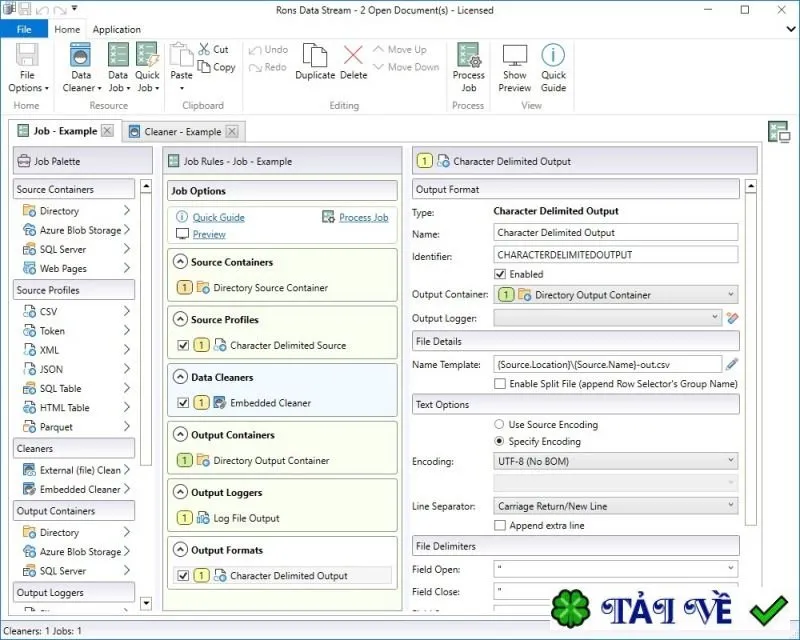The width and height of the screenshot is (800, 640).
Task: Click the layout toggle icon right of the tabs
Action: (x=779, y=132)
